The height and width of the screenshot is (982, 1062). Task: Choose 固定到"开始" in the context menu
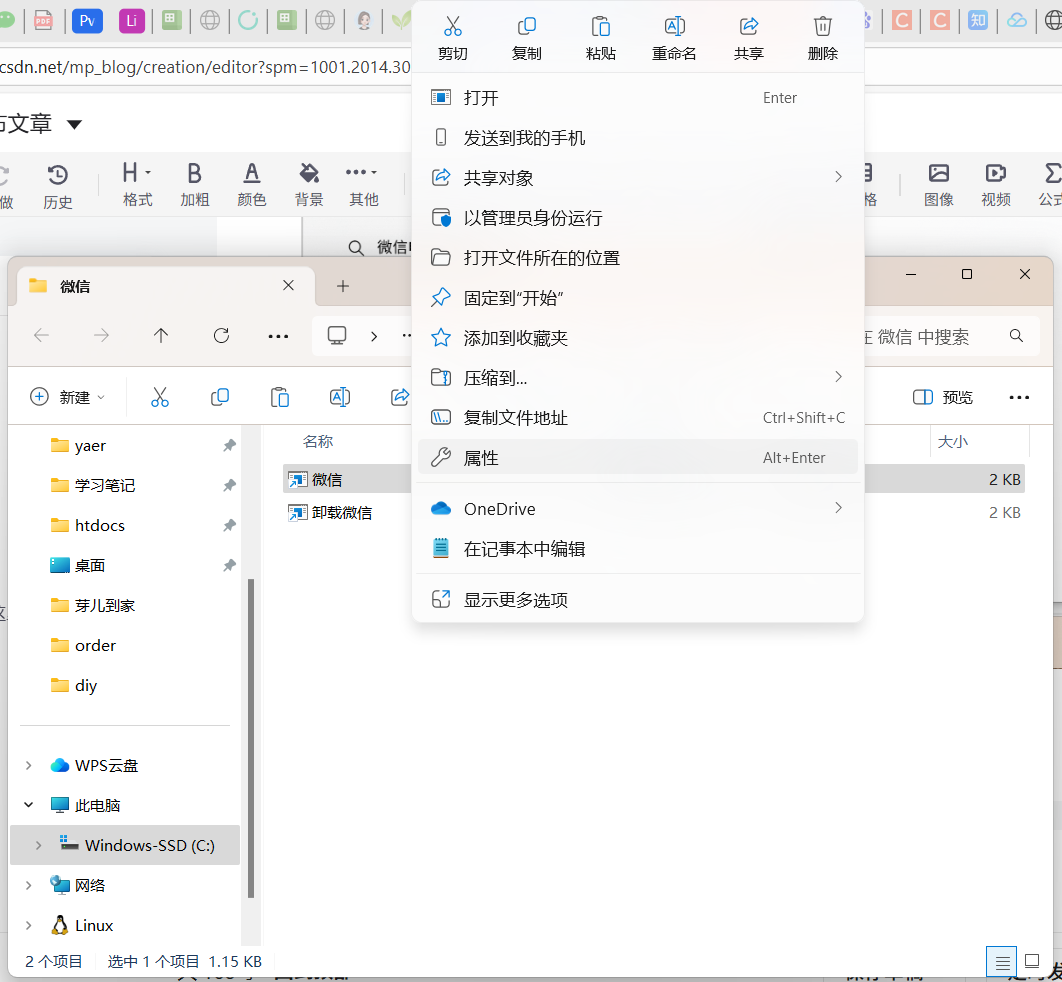637,298
